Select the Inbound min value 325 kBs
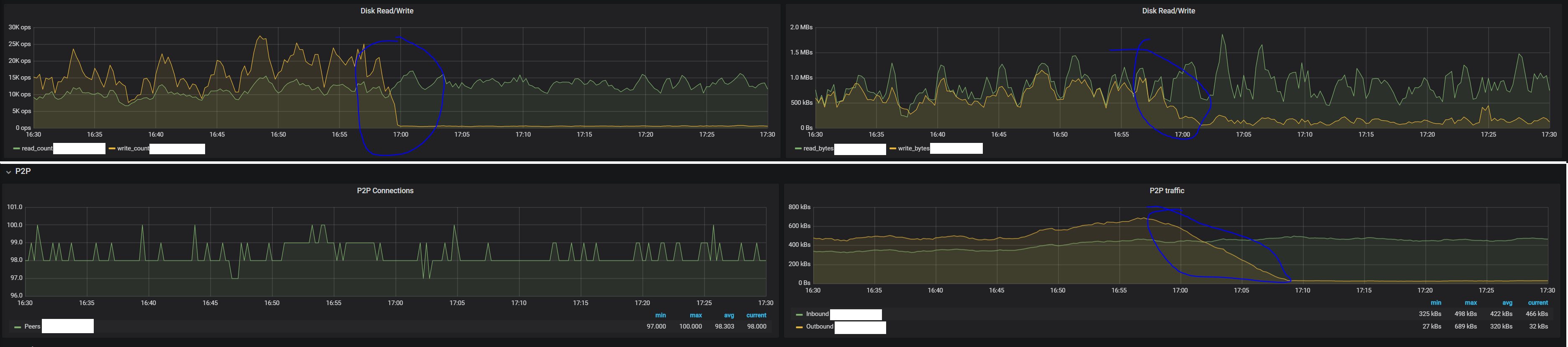Image resolution: width=1568 pixels, height=347 pixels. click(1430, 314)
